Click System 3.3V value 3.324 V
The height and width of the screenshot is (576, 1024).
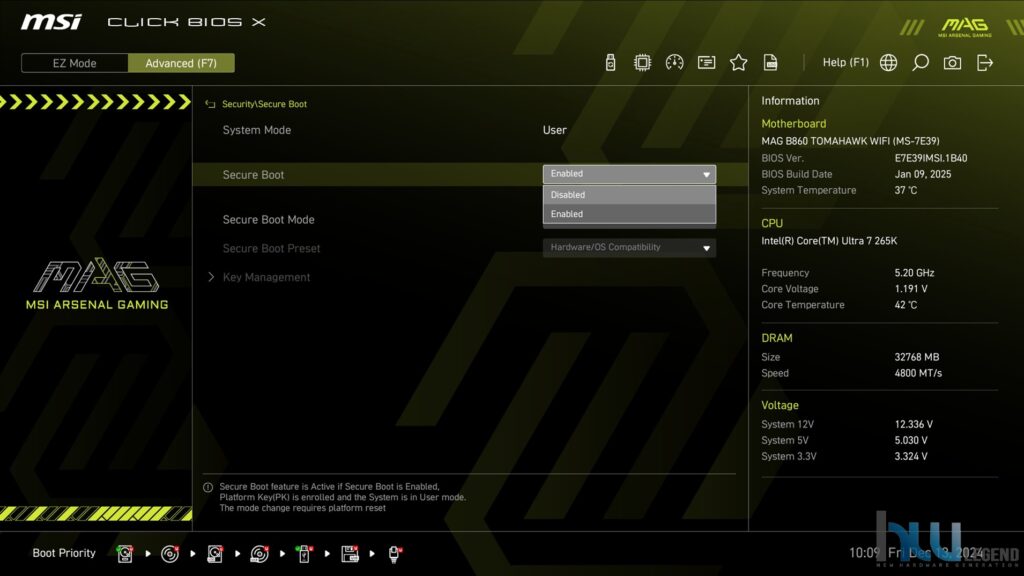911,456
